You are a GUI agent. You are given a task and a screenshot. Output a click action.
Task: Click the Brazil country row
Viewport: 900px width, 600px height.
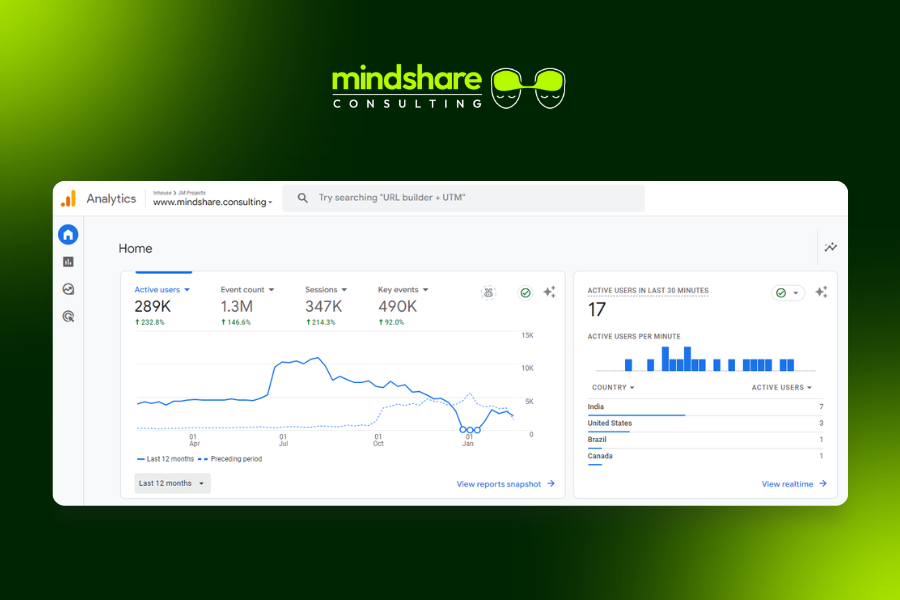pyautogui.click(x=705, y=440)
